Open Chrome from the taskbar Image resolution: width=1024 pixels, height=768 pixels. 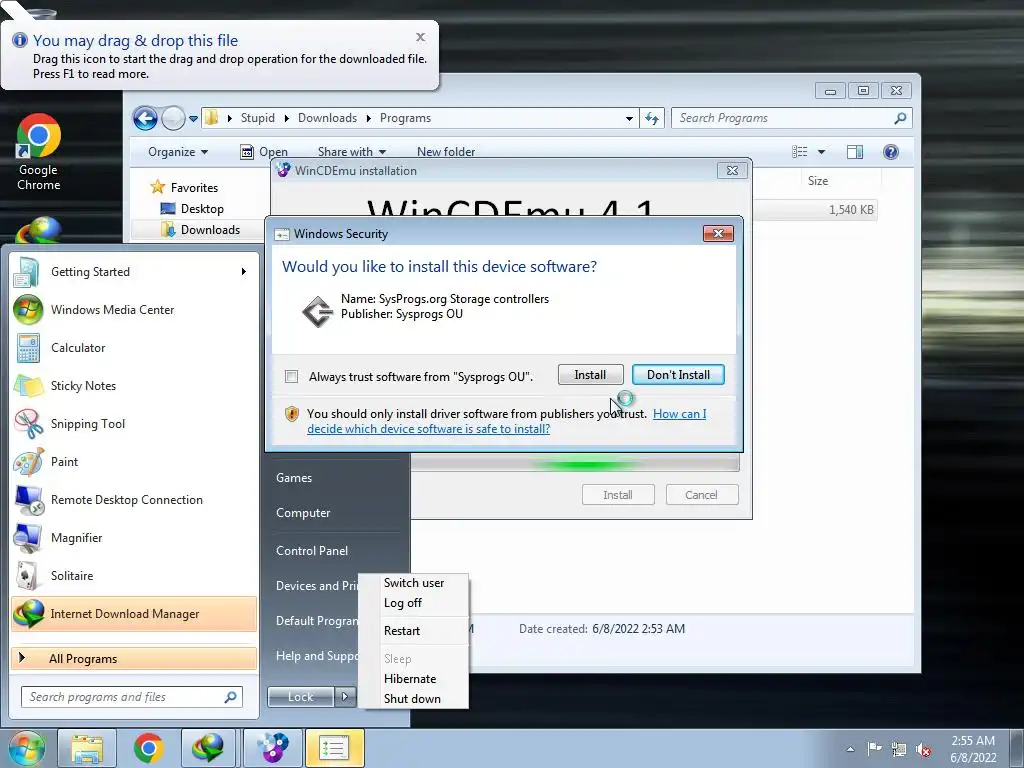(x=148, y=748)
